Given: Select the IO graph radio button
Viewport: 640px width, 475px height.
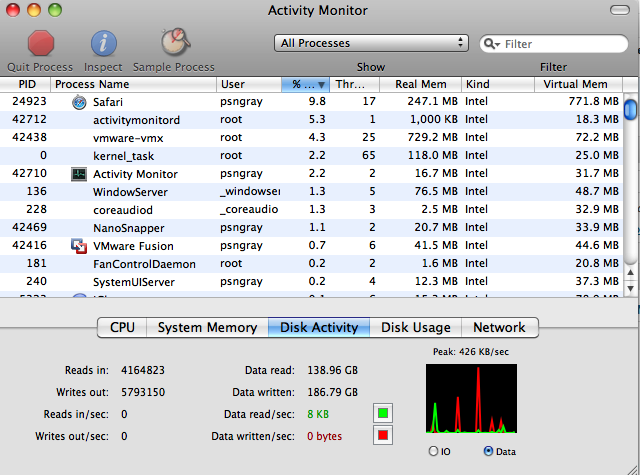Looking at the screenshot, I should 433,451.
